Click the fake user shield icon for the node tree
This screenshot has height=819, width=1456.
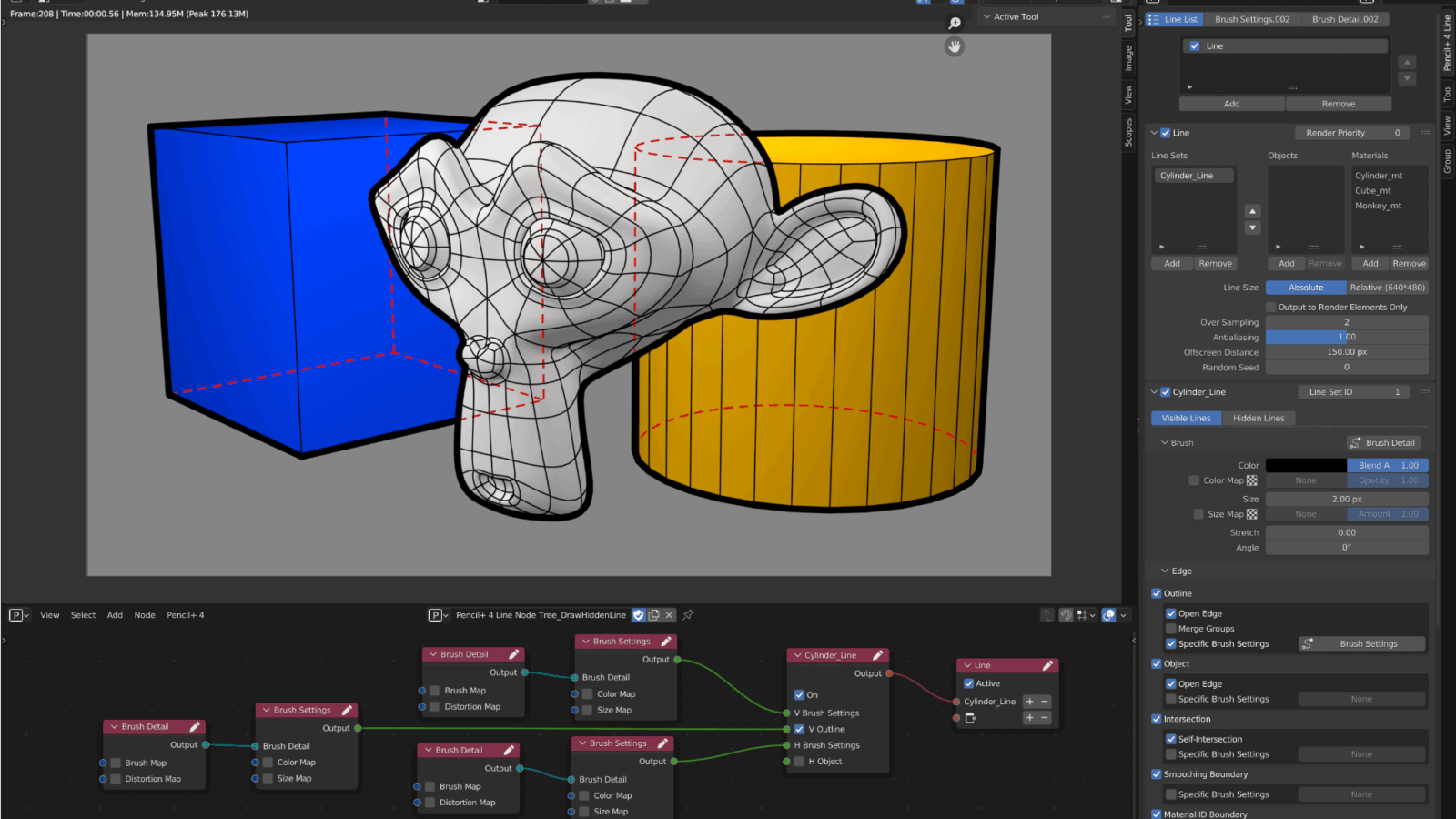[x=639, y=615]
